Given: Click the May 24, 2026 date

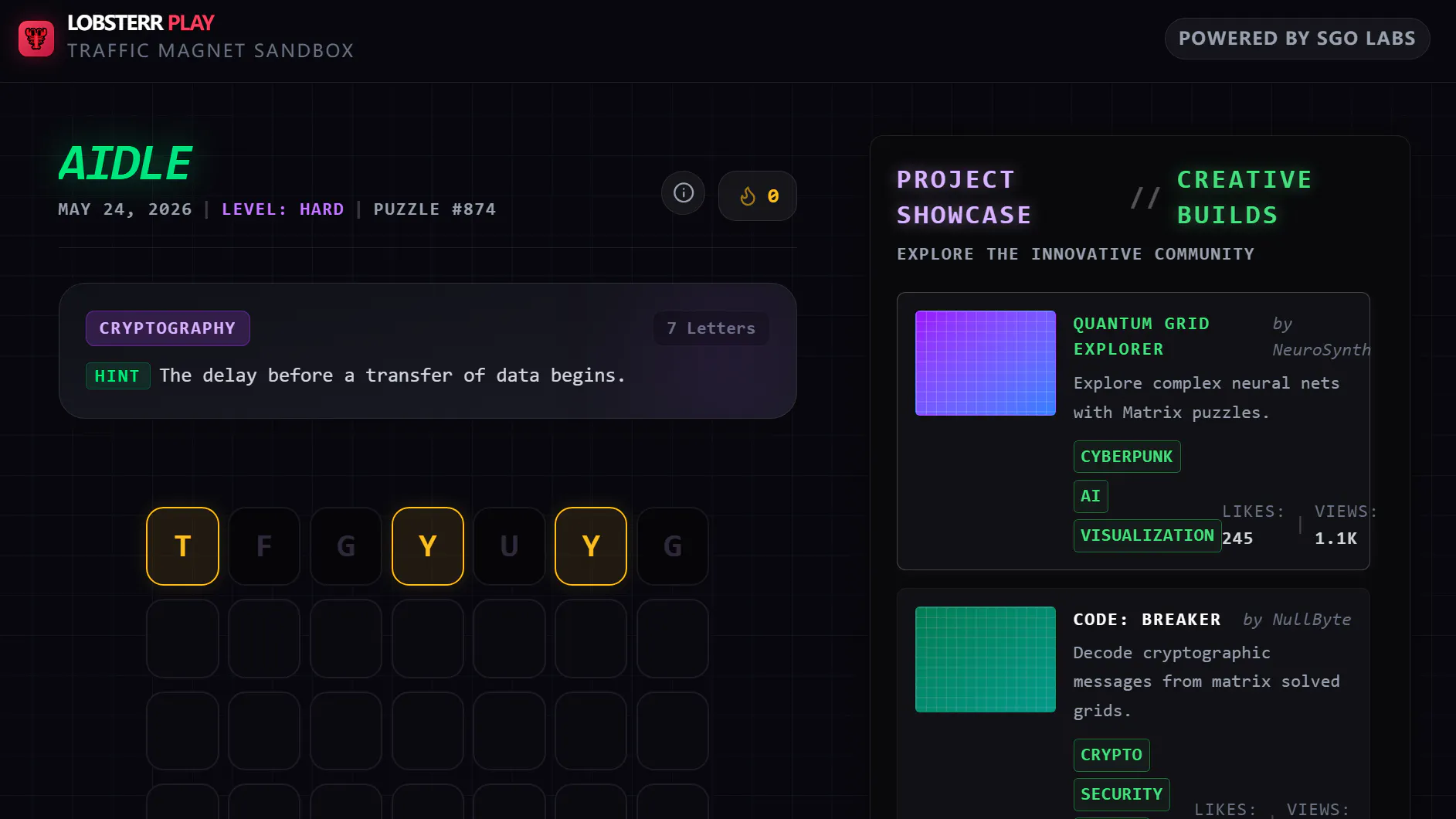Looking at the screenshot, I should pos(125,209).
